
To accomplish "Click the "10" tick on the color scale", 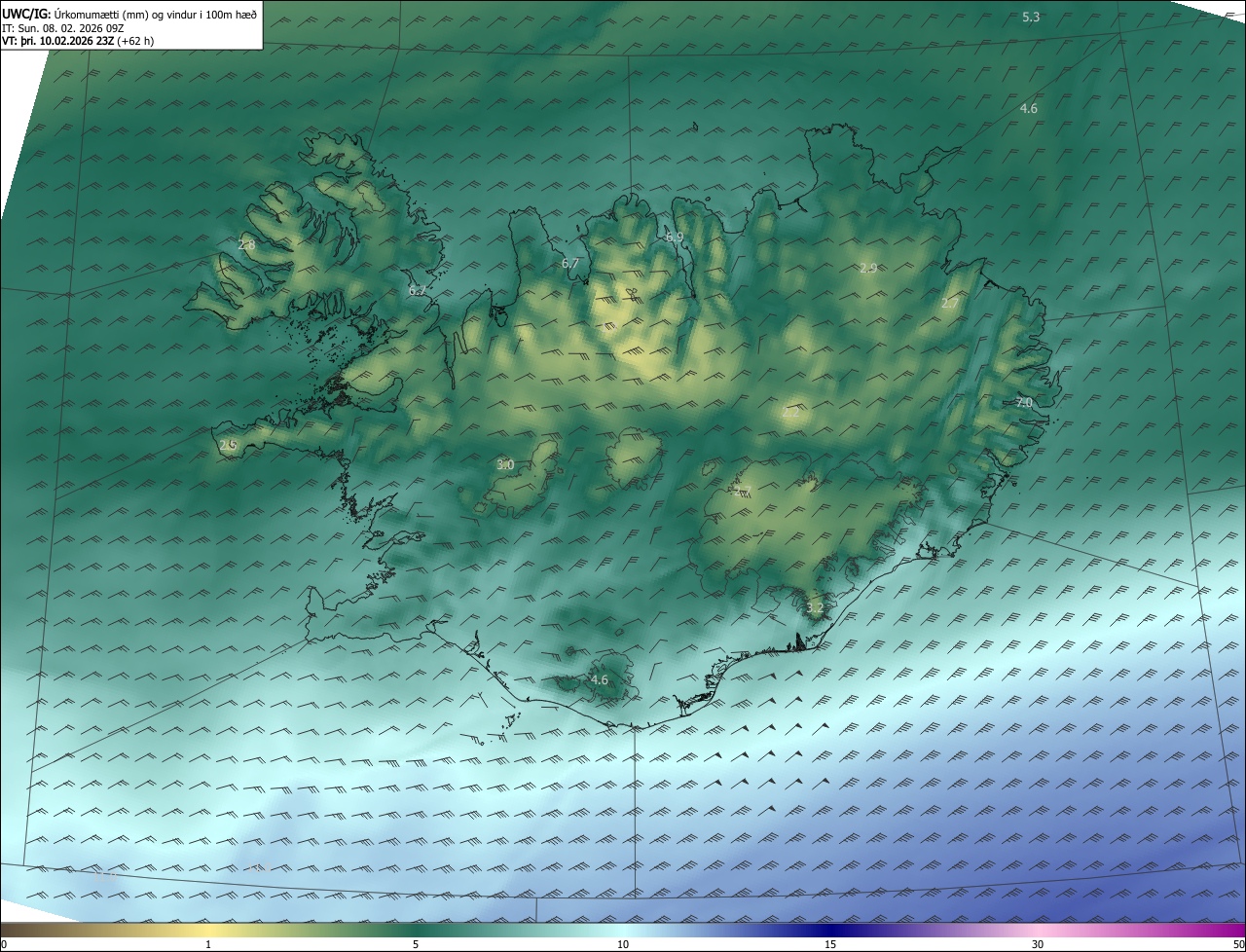I will (623, 944).
